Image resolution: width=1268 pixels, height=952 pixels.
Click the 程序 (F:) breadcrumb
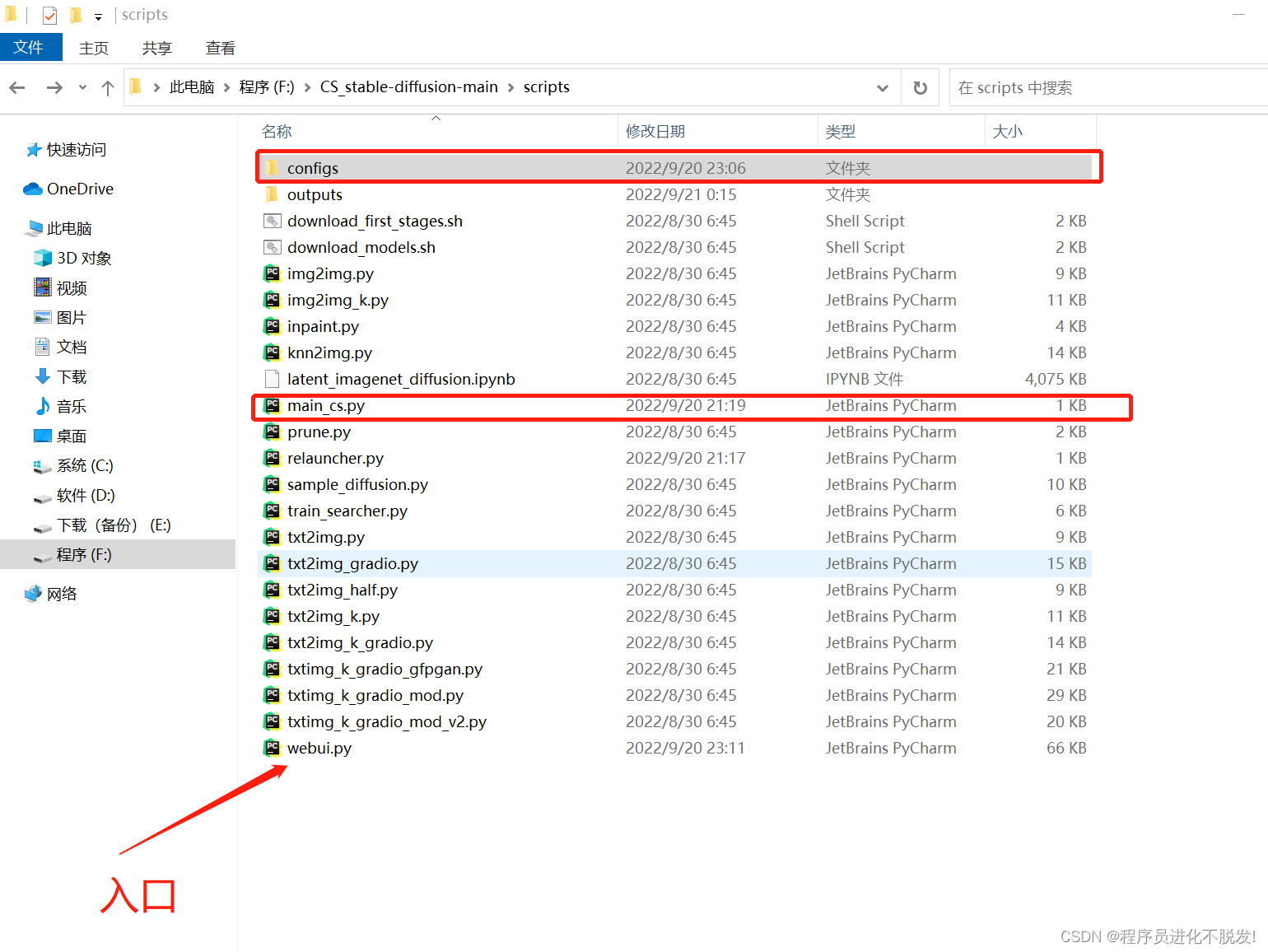[267, 87]
